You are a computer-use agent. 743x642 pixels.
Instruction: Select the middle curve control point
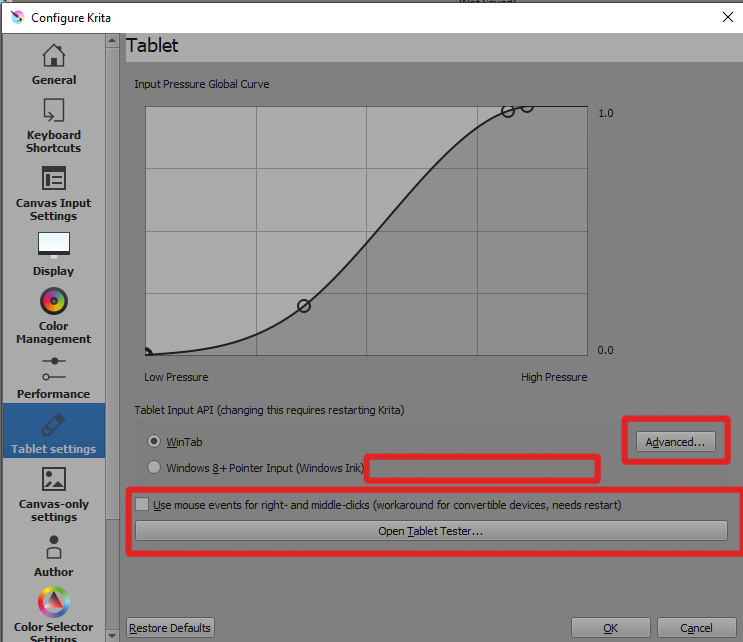coord(304,306)
